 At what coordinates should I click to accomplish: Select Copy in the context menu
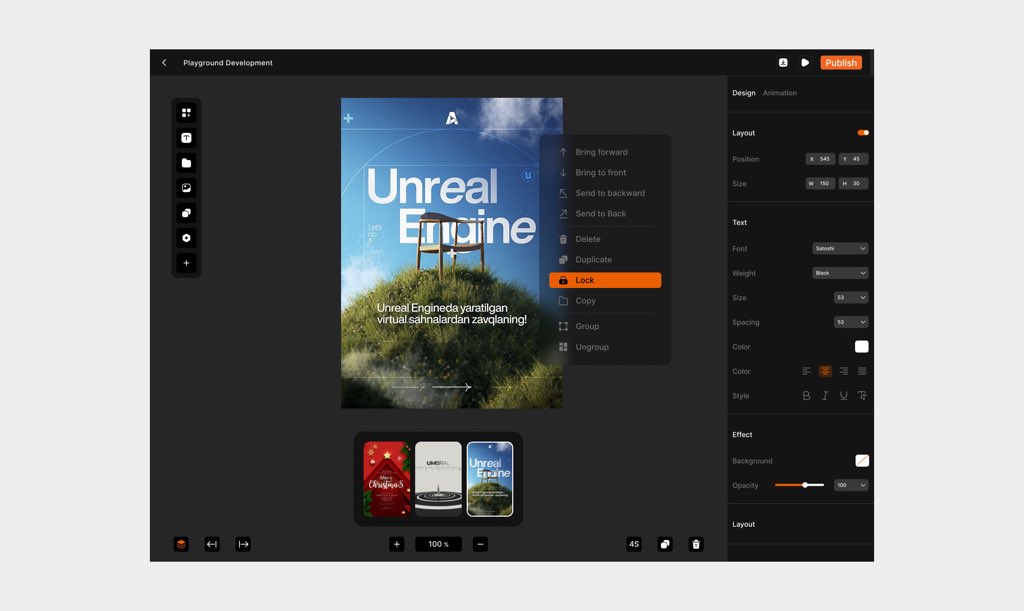coord(605,301)
